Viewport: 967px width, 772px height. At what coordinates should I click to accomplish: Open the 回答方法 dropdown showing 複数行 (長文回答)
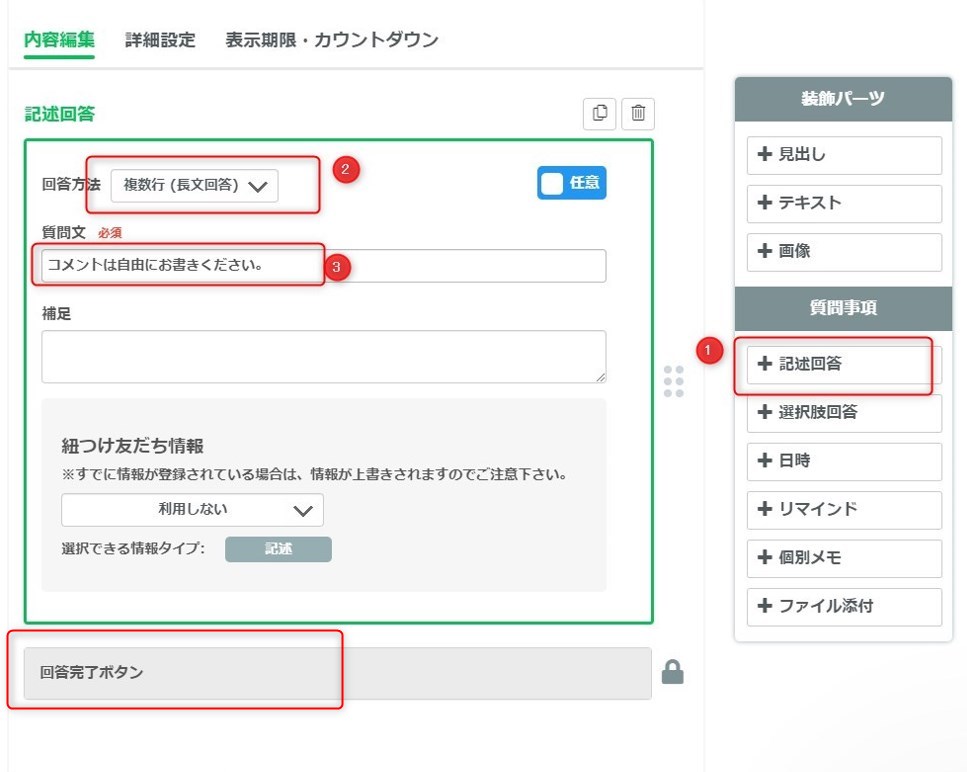coord(194,185)
